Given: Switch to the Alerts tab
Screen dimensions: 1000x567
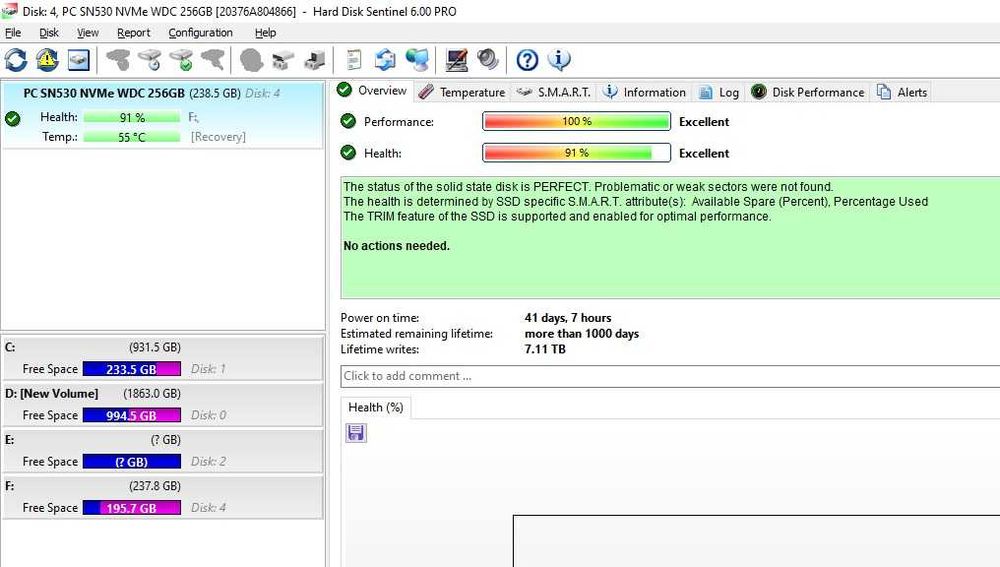Looking at the screenshot, I should point(902,92).
